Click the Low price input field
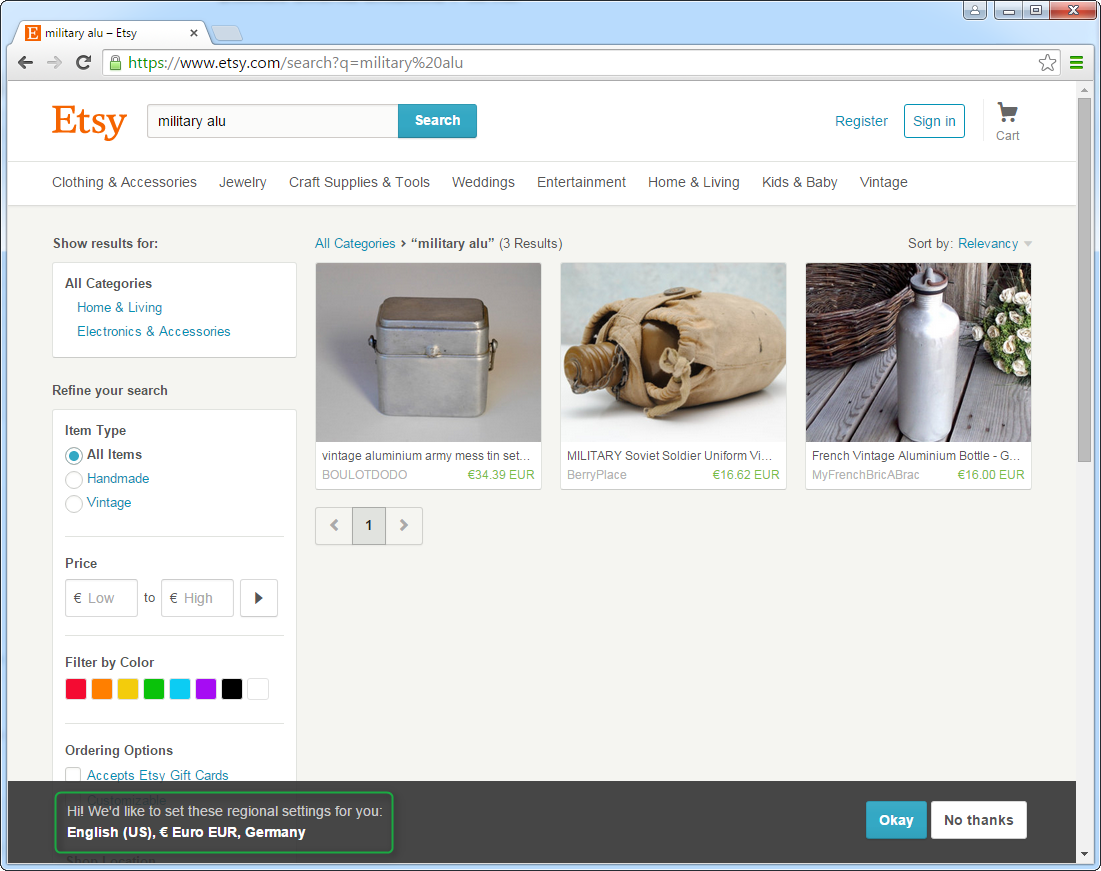Viewport: 1101px width, 871px height. (101, 598)
